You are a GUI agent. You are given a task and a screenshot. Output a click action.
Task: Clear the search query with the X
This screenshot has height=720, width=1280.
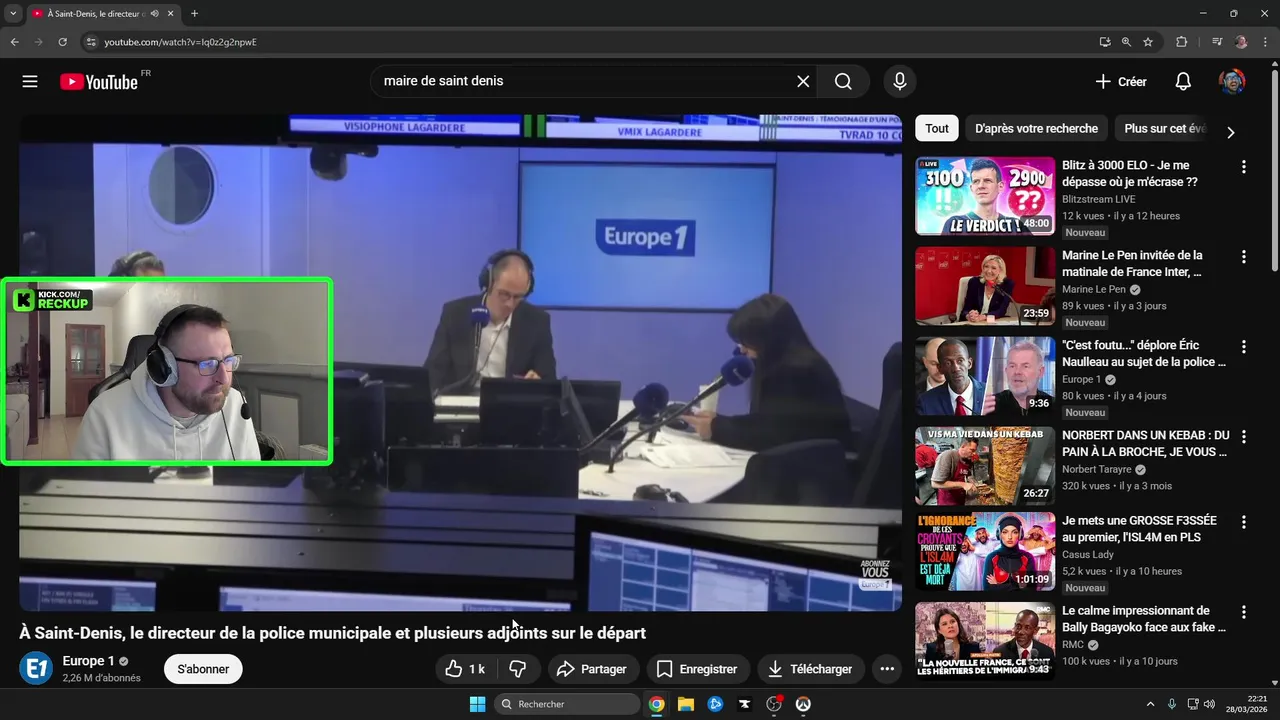(803, 82)
